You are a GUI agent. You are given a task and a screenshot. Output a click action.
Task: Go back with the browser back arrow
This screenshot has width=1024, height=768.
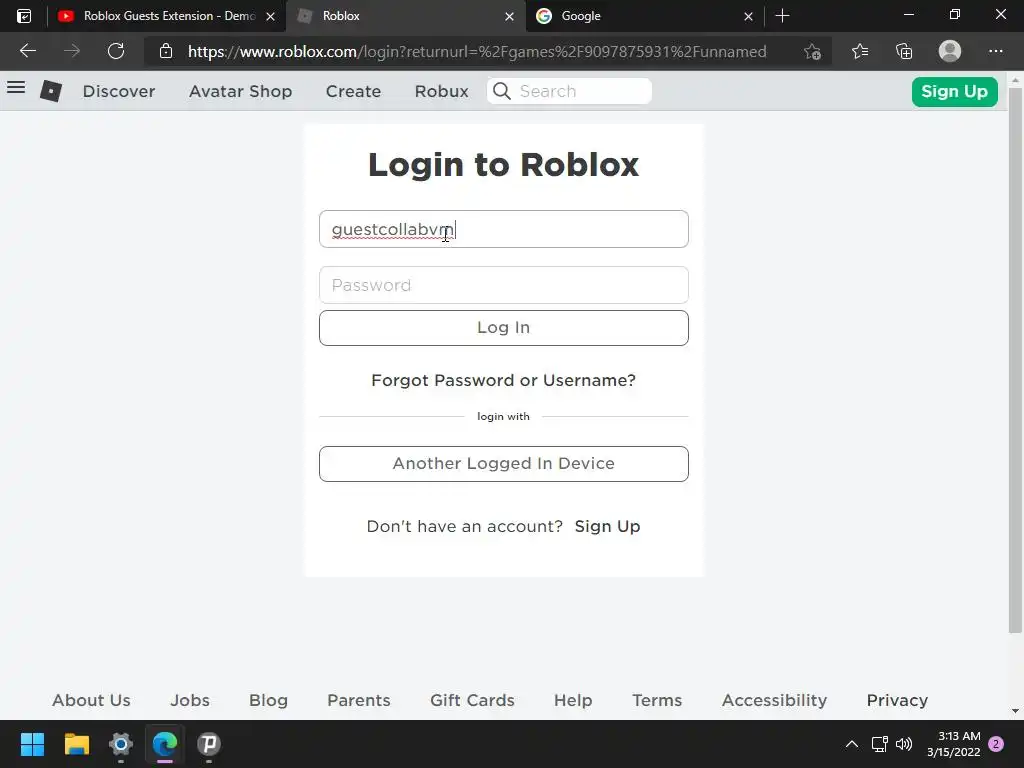(x=27, y=51)
